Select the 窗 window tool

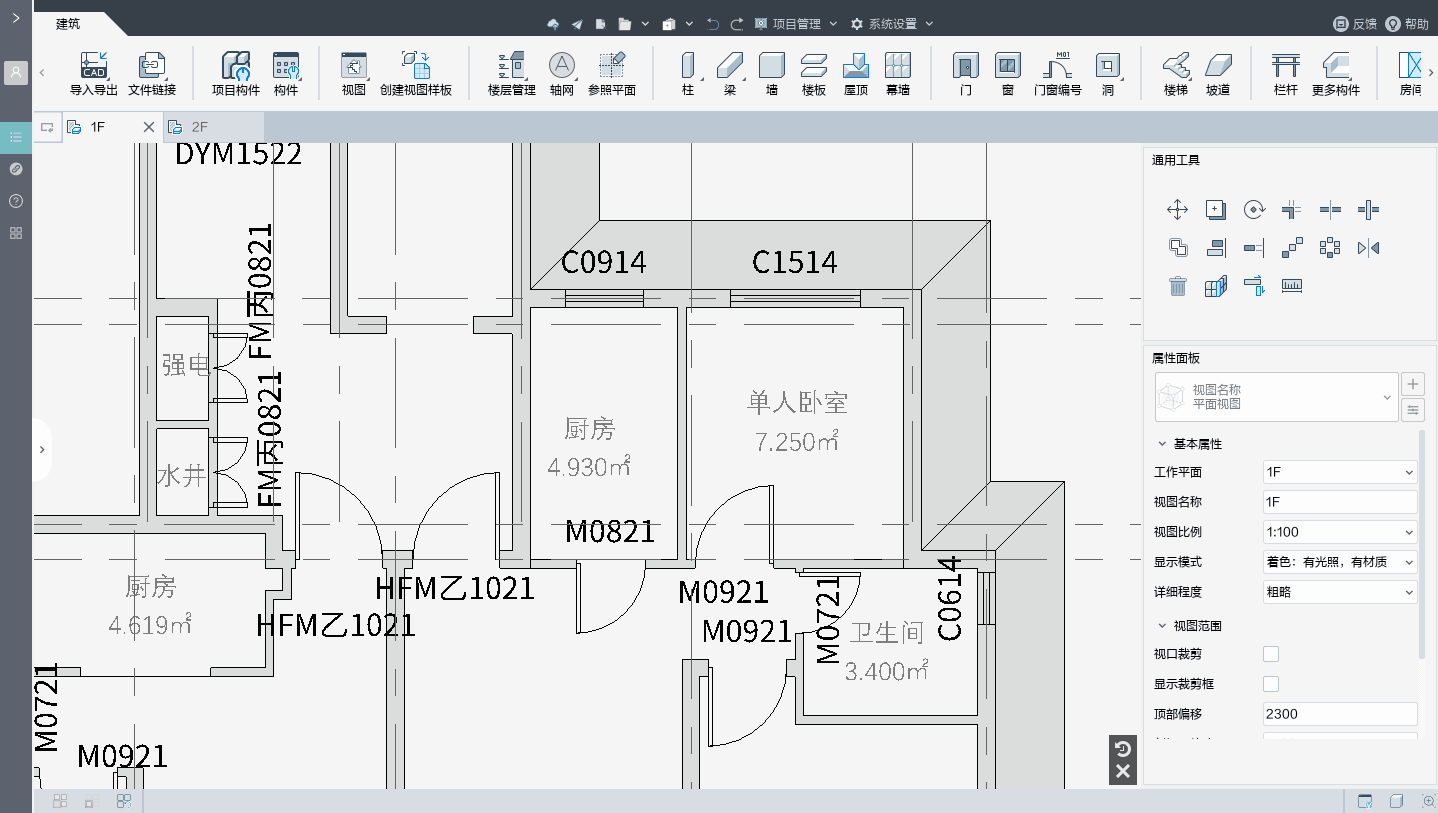[1008, 74]
